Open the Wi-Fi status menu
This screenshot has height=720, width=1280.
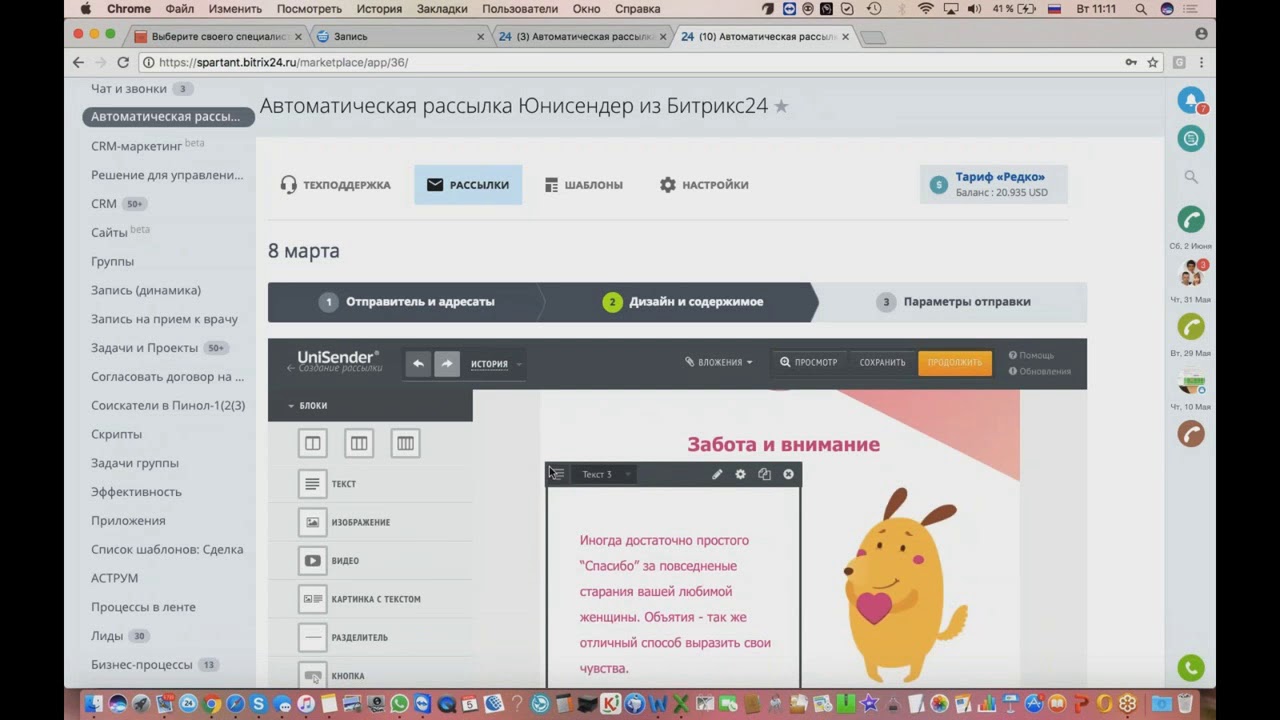pos(925,9)
